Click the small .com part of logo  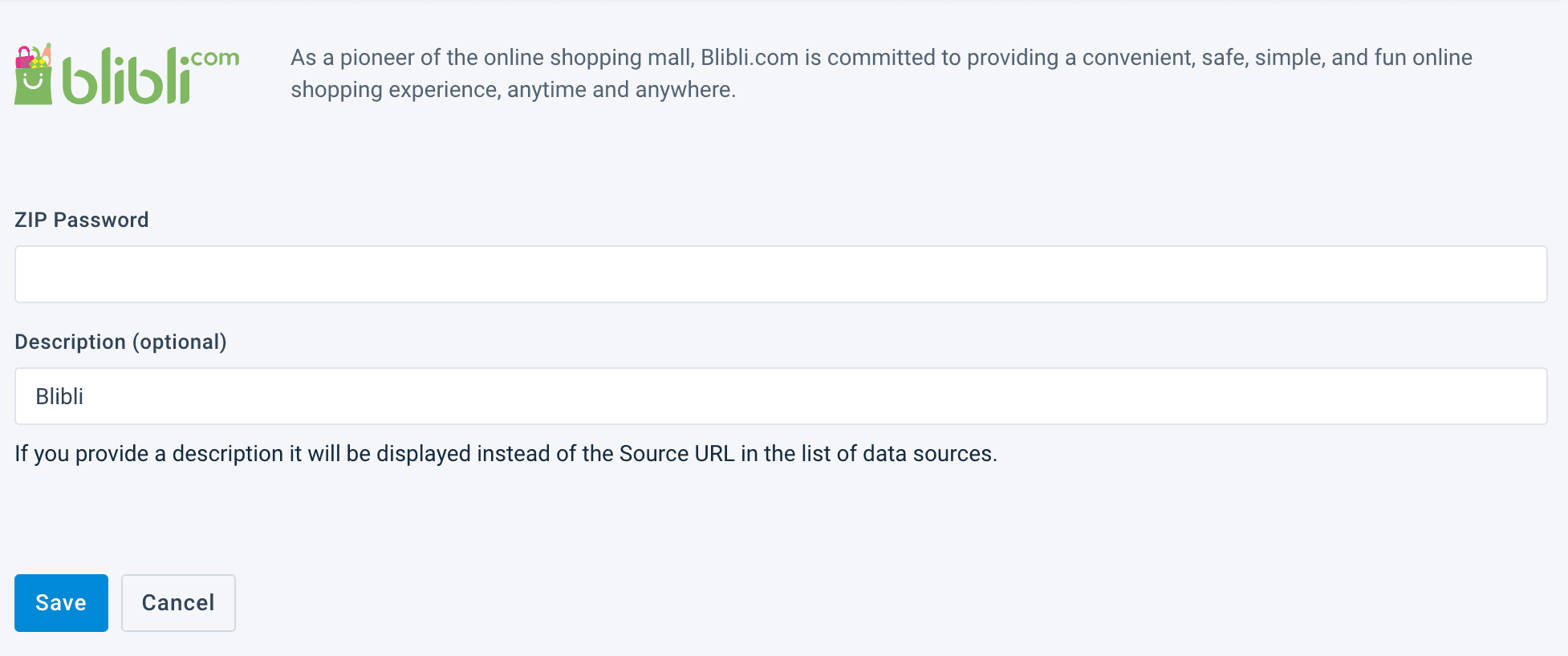214,58
